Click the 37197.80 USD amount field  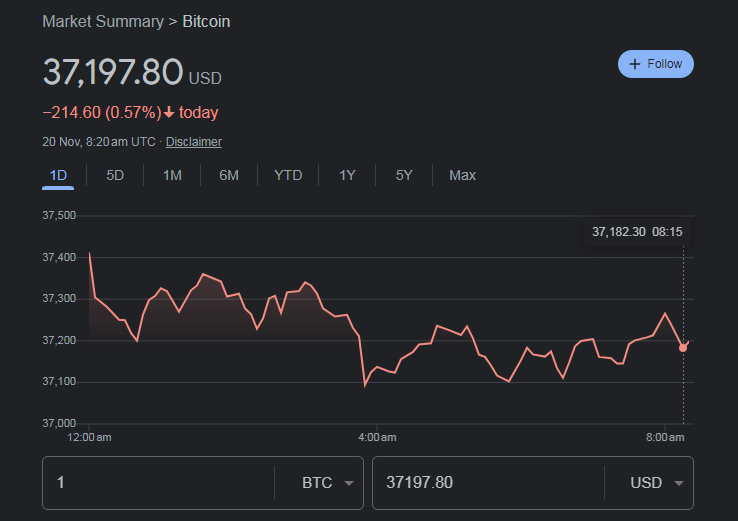point(489,483)
